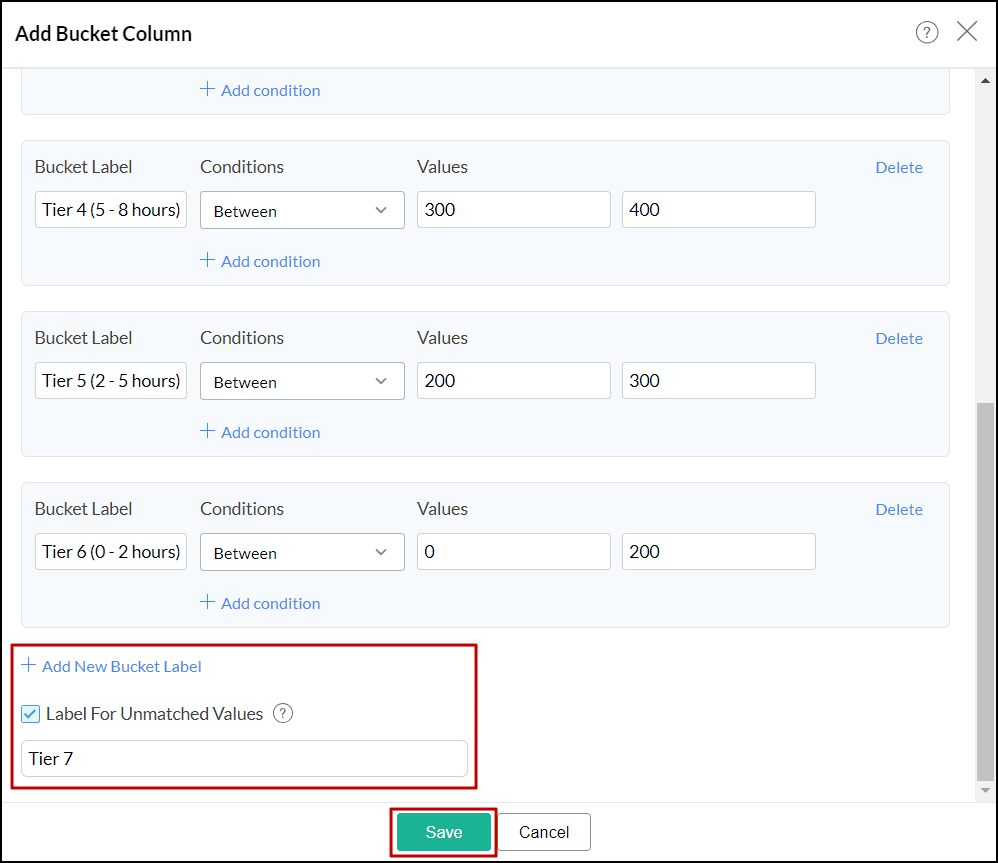
Task: Select Tier 6 upper value field showing 200
Action: [x=718, y=552]
